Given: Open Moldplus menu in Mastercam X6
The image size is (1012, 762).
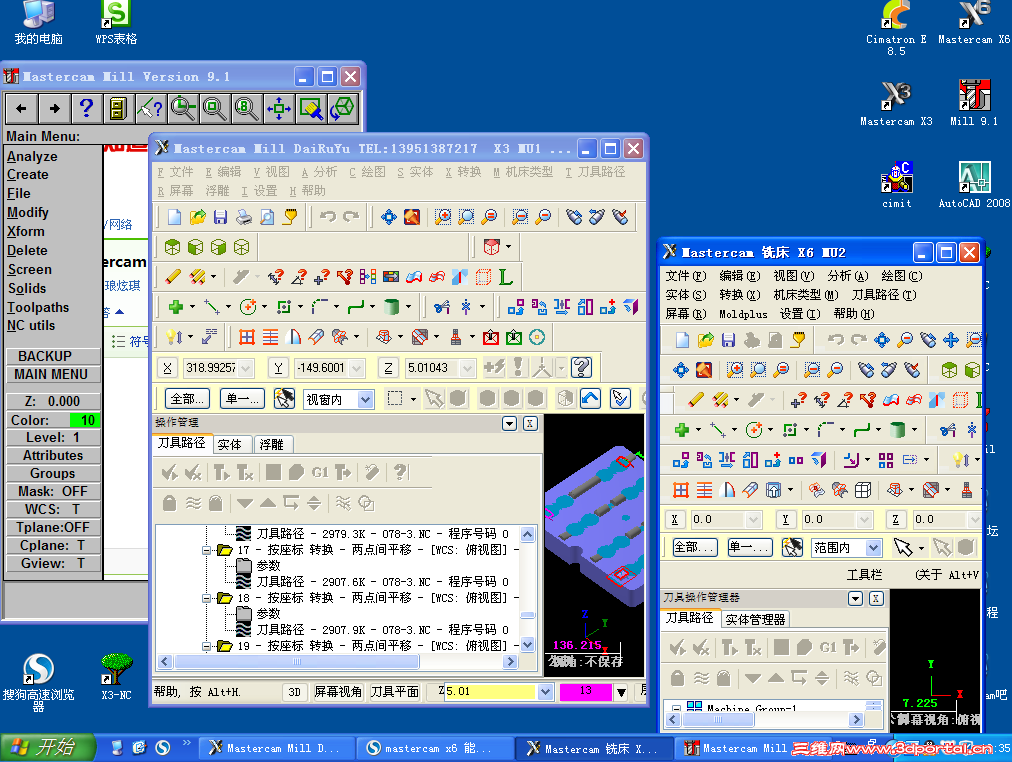Looking at the screenshot, I should pos(743,314).
